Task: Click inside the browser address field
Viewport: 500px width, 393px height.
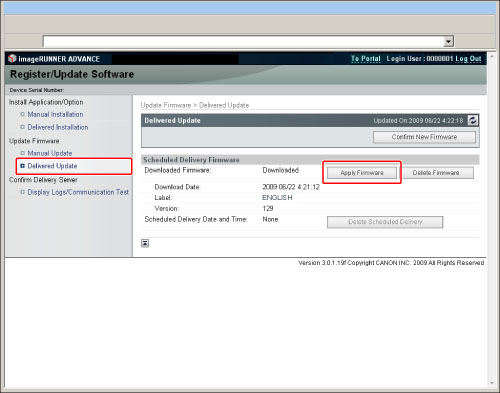Action: tap(243, 41)
